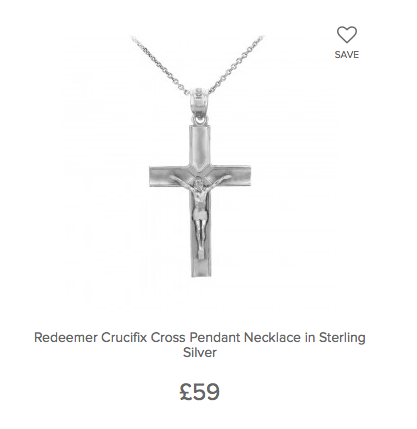Screen dimensions: 417x429
Task: Open the Redeemer Crucifix Cross Pendant title link
Action: 200,345
